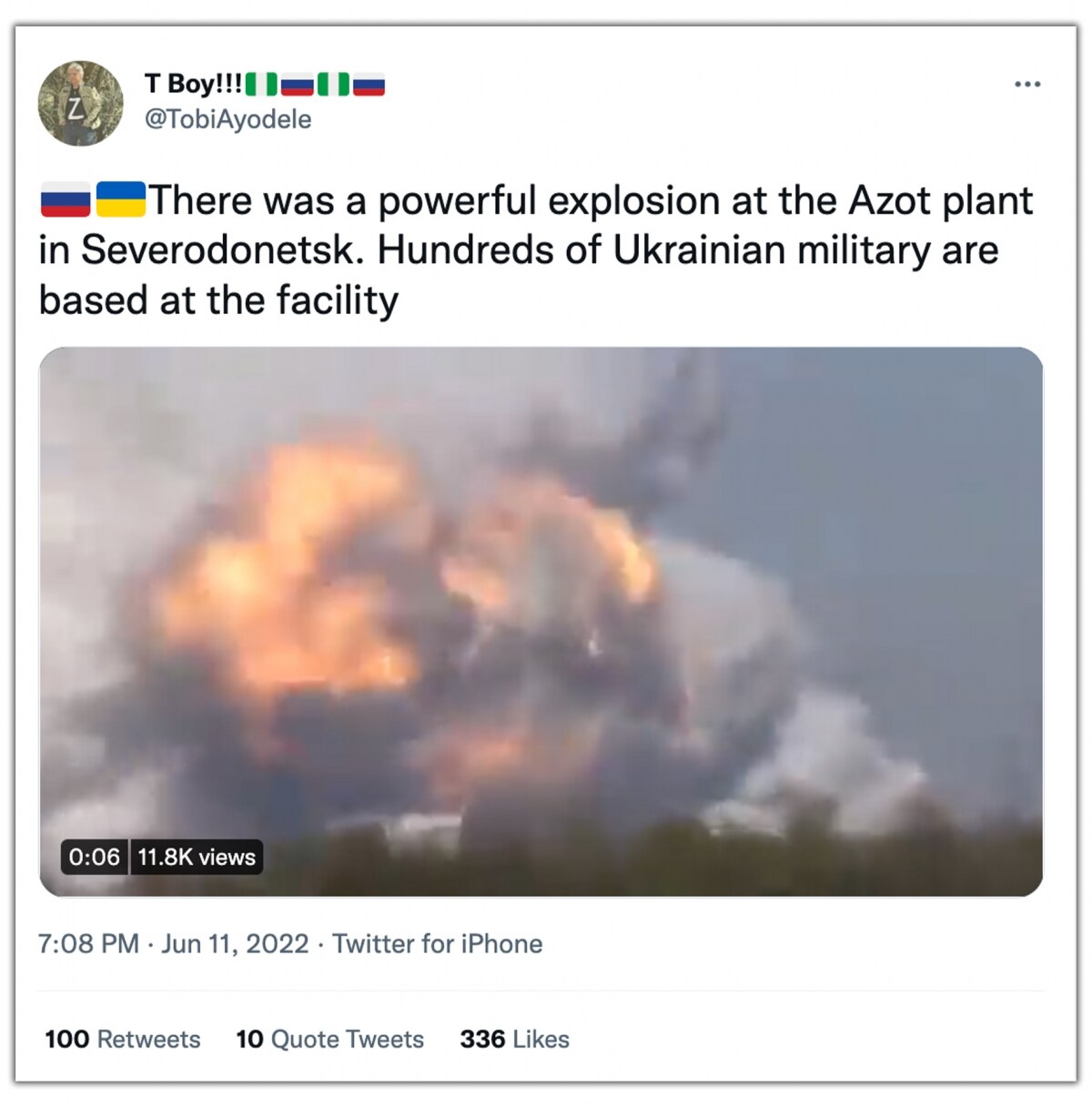
Task: Click the first Nigerian flag beside T Boy!!!
Action: (x=261, y=85)
